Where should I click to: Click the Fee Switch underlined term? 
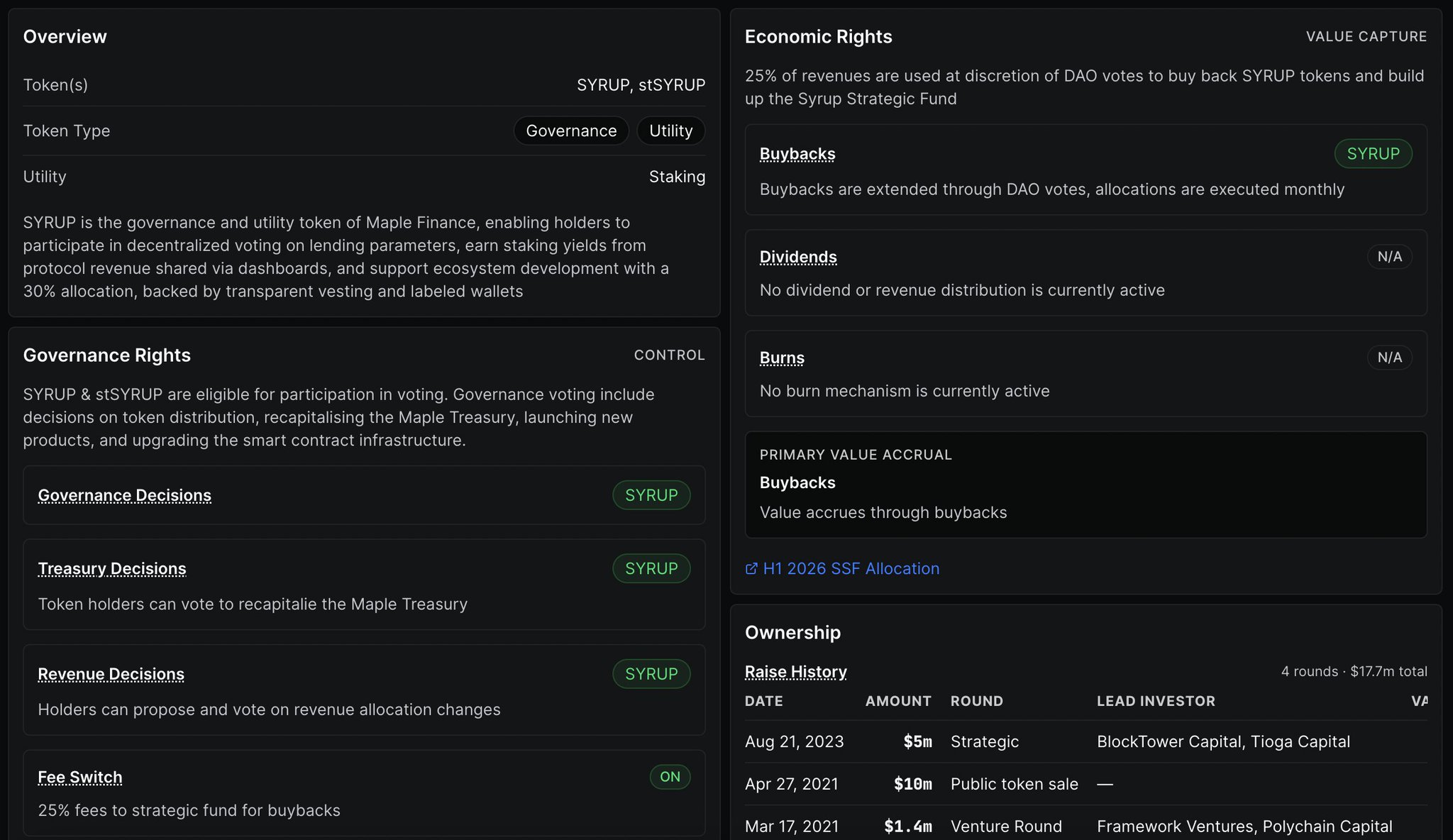coord(80,778)
